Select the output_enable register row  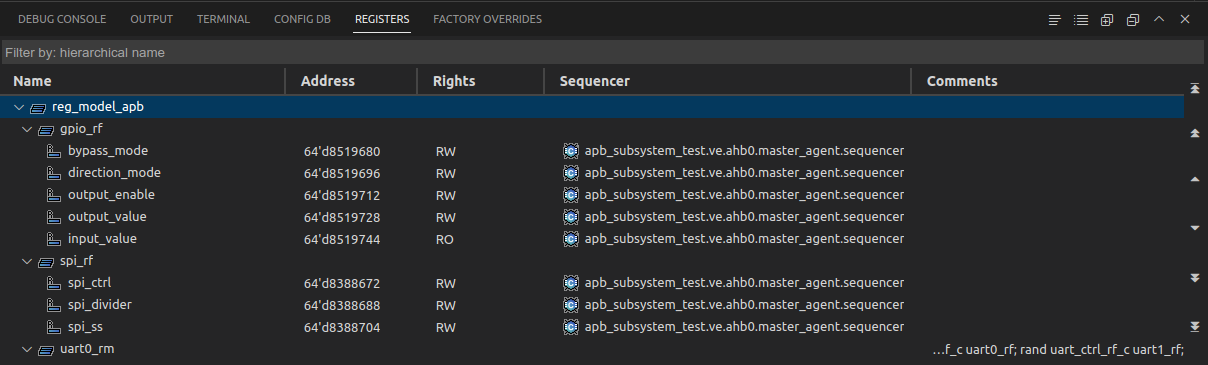coord(592,195)
